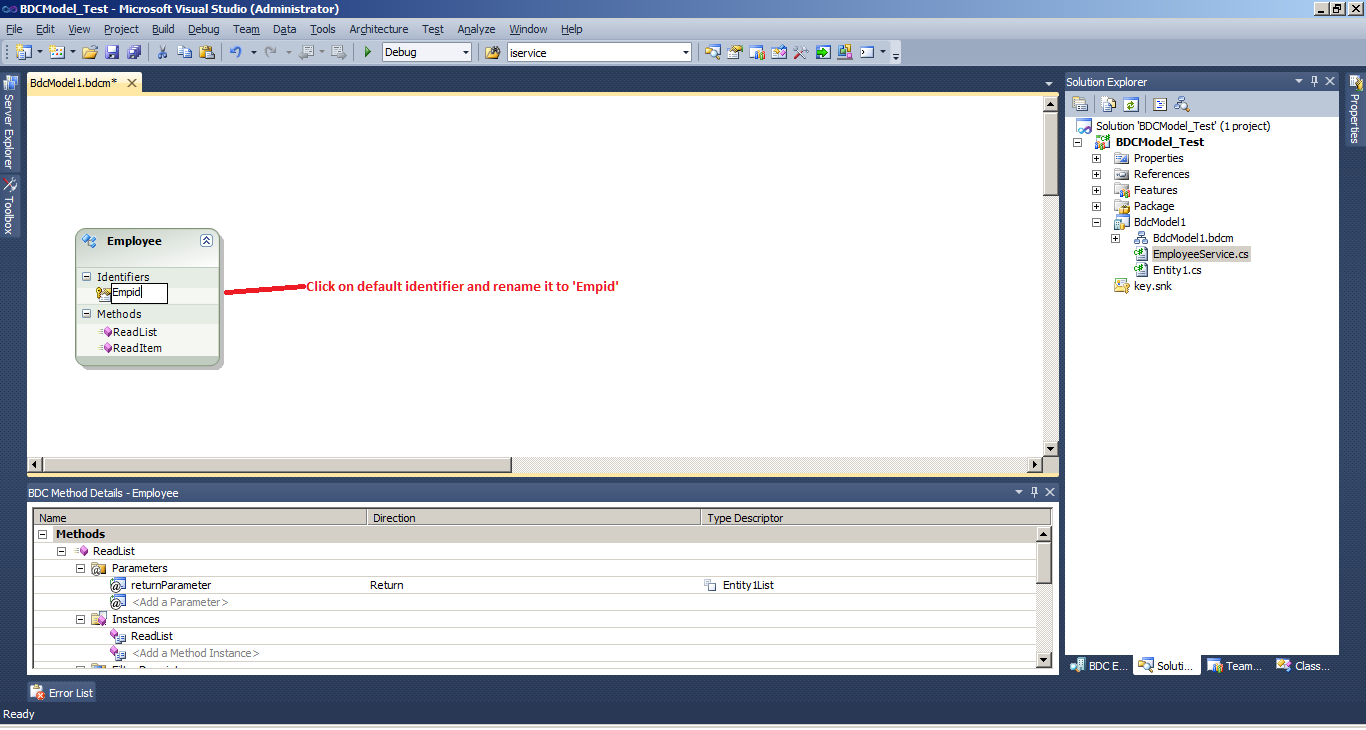Switch to the BDC Explorer bottom tab
The width and height of the screenshot is (1366, 730).
[1099, 666]
